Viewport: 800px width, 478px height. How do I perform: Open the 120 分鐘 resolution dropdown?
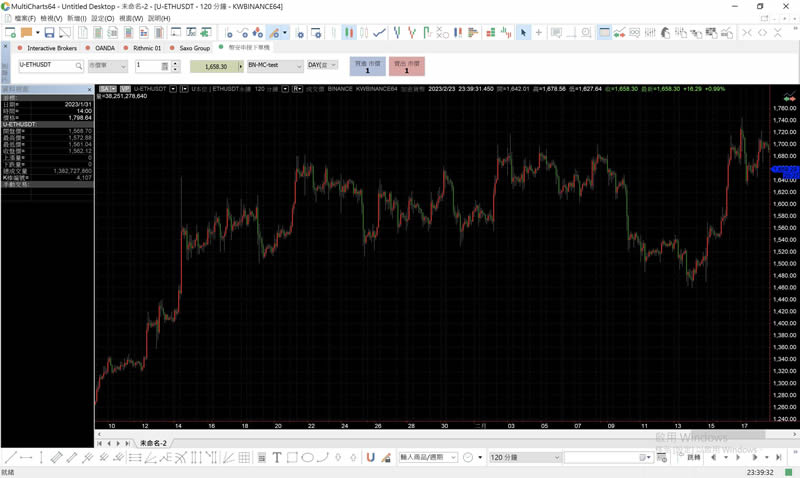(523, 457)
